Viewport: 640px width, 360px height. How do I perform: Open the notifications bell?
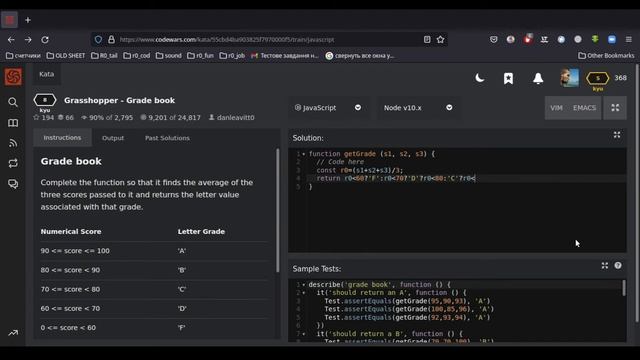click(x=538, y=78)
